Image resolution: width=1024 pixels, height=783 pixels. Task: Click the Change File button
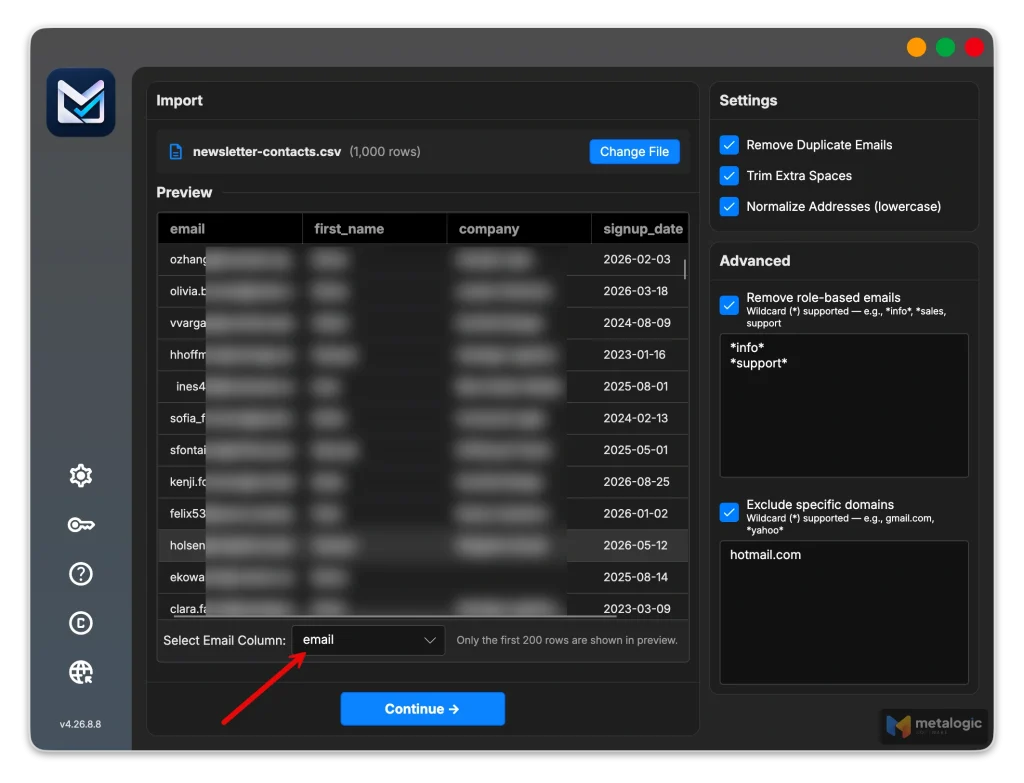point(634,152)
